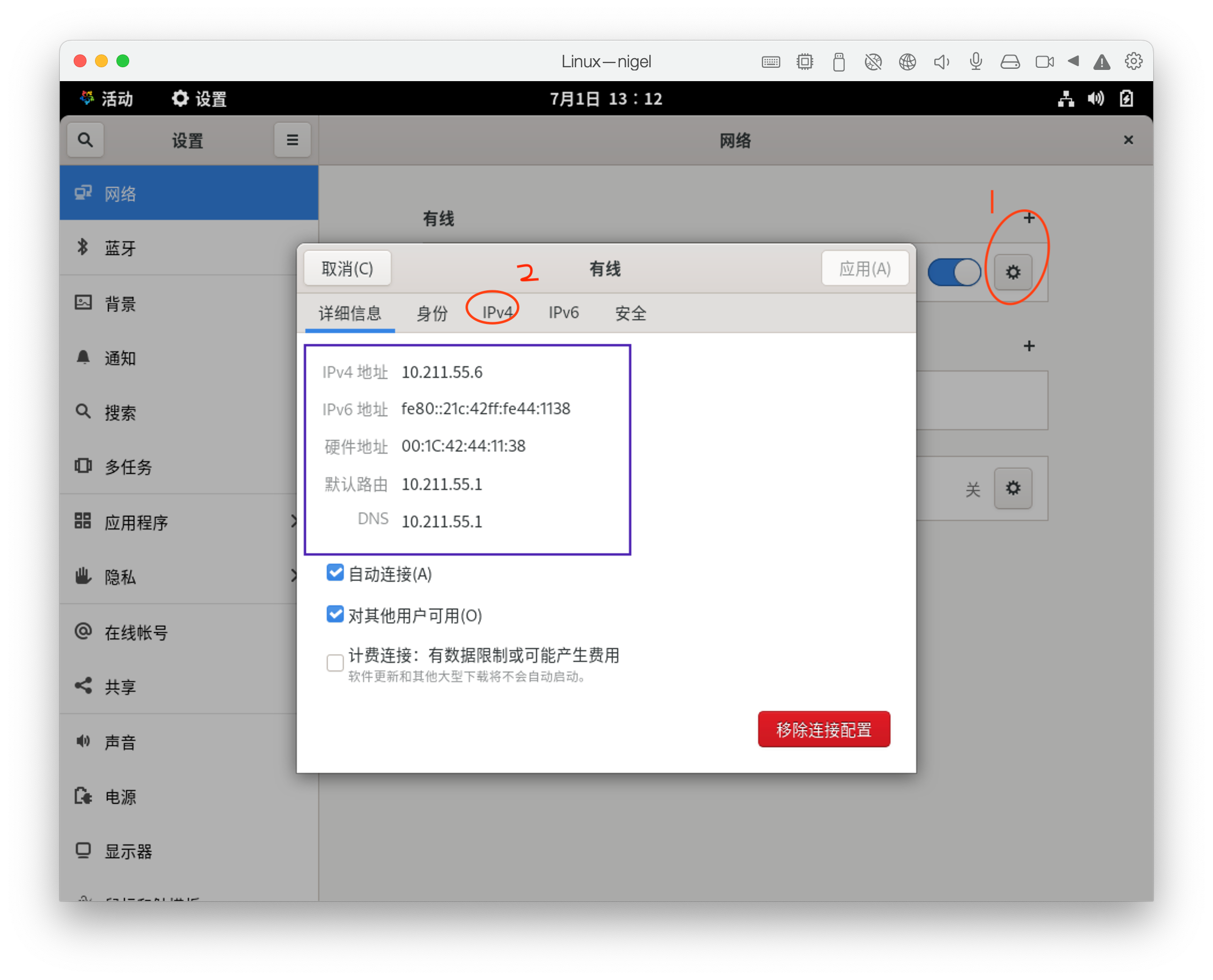Click the battery icon in the top bar
This screenshot has height=980, width=1213.
tap(1127, 99)
